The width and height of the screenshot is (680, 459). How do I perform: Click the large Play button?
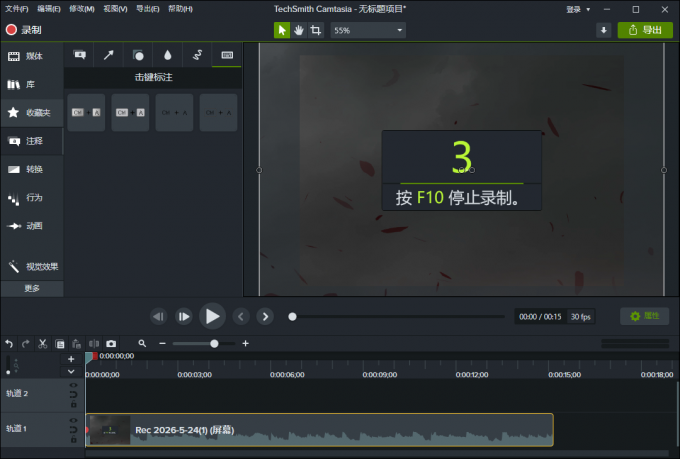(x=212, y=317)
